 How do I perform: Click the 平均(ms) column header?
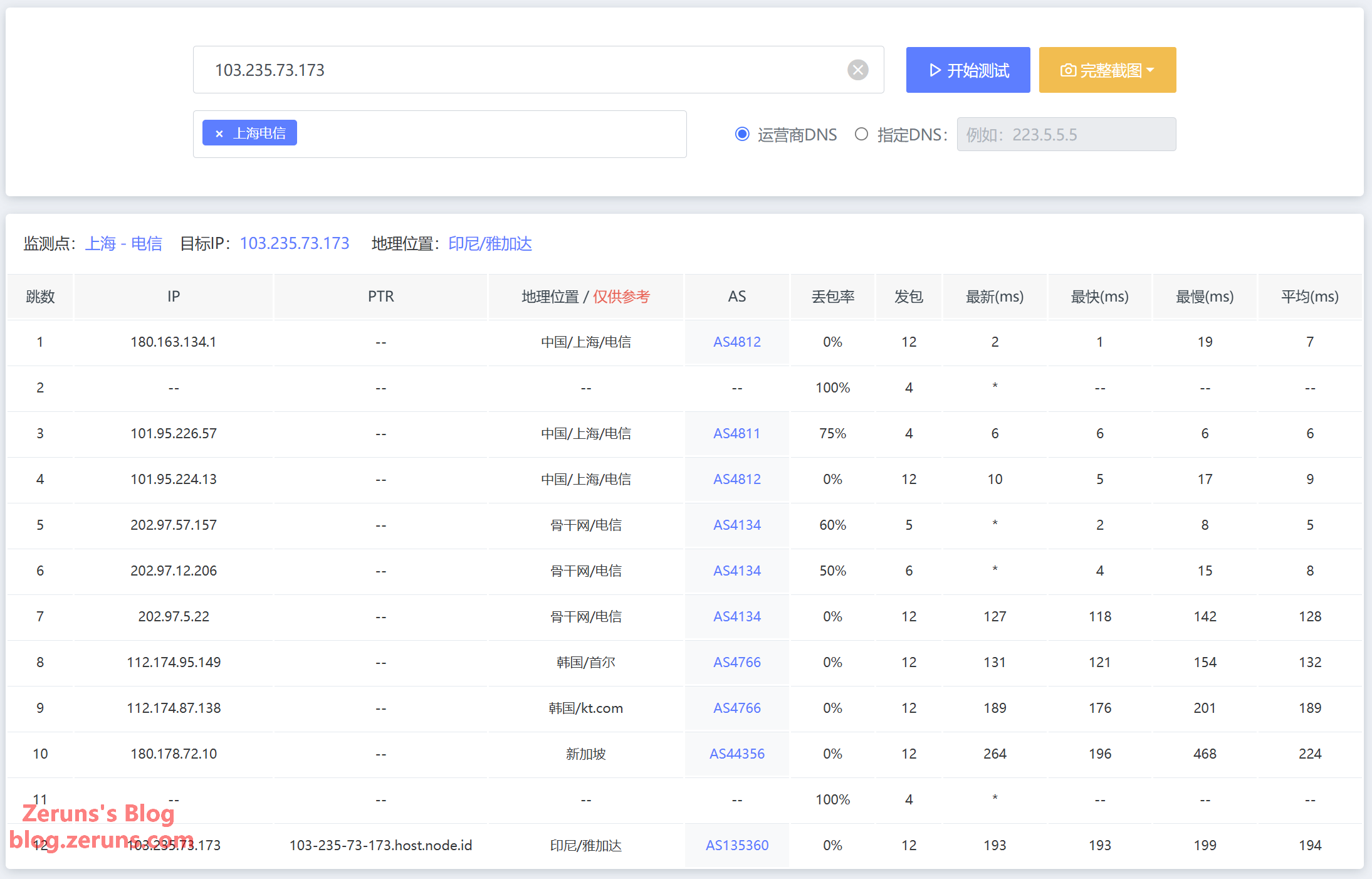click(1309, 297)
